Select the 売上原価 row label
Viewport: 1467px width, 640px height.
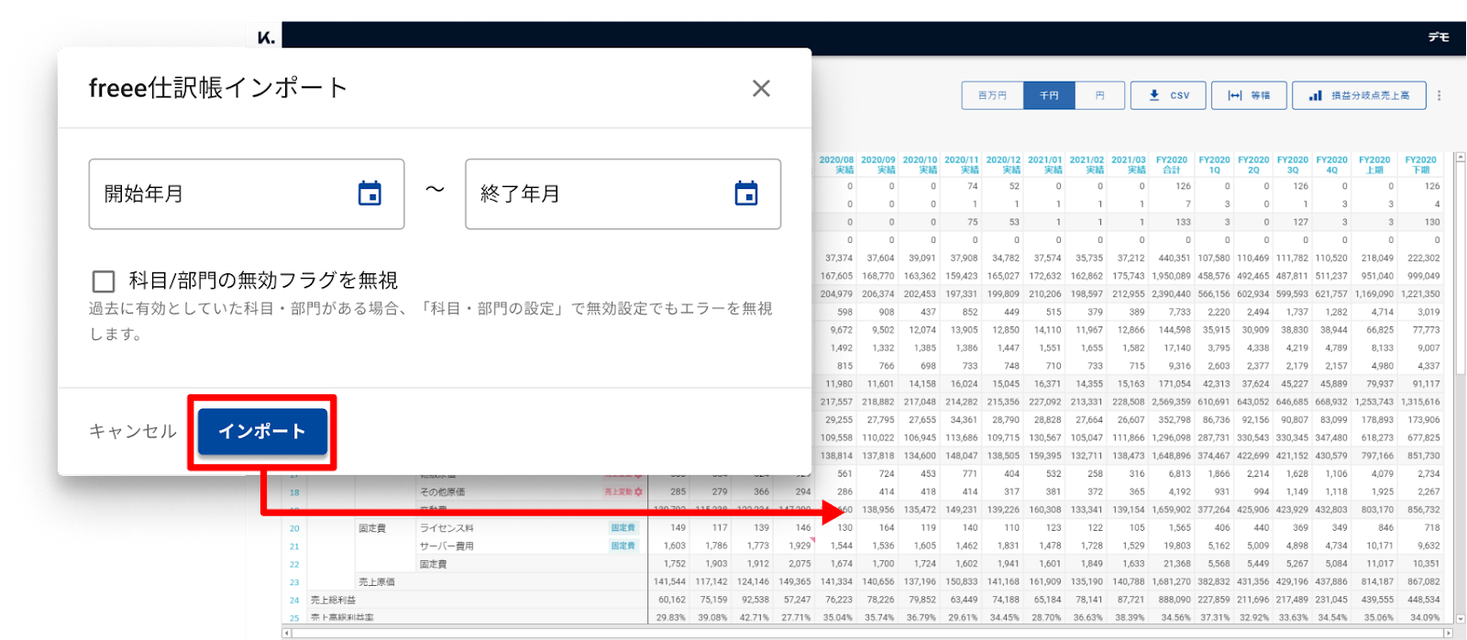[x=376, y=582]
